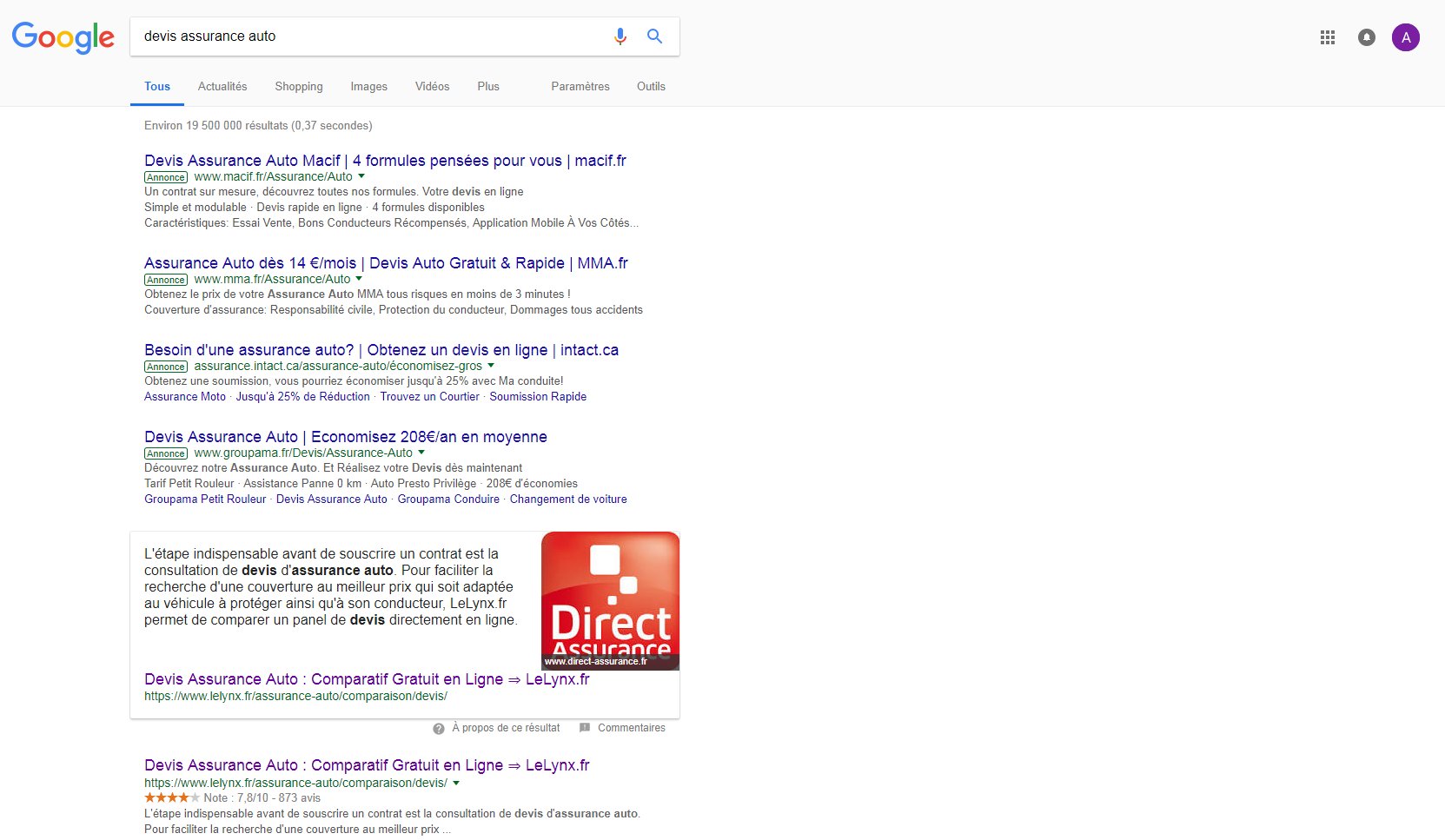Click the blue search magnifier icon
This screenshot has height=840, width=1445.
654,36
